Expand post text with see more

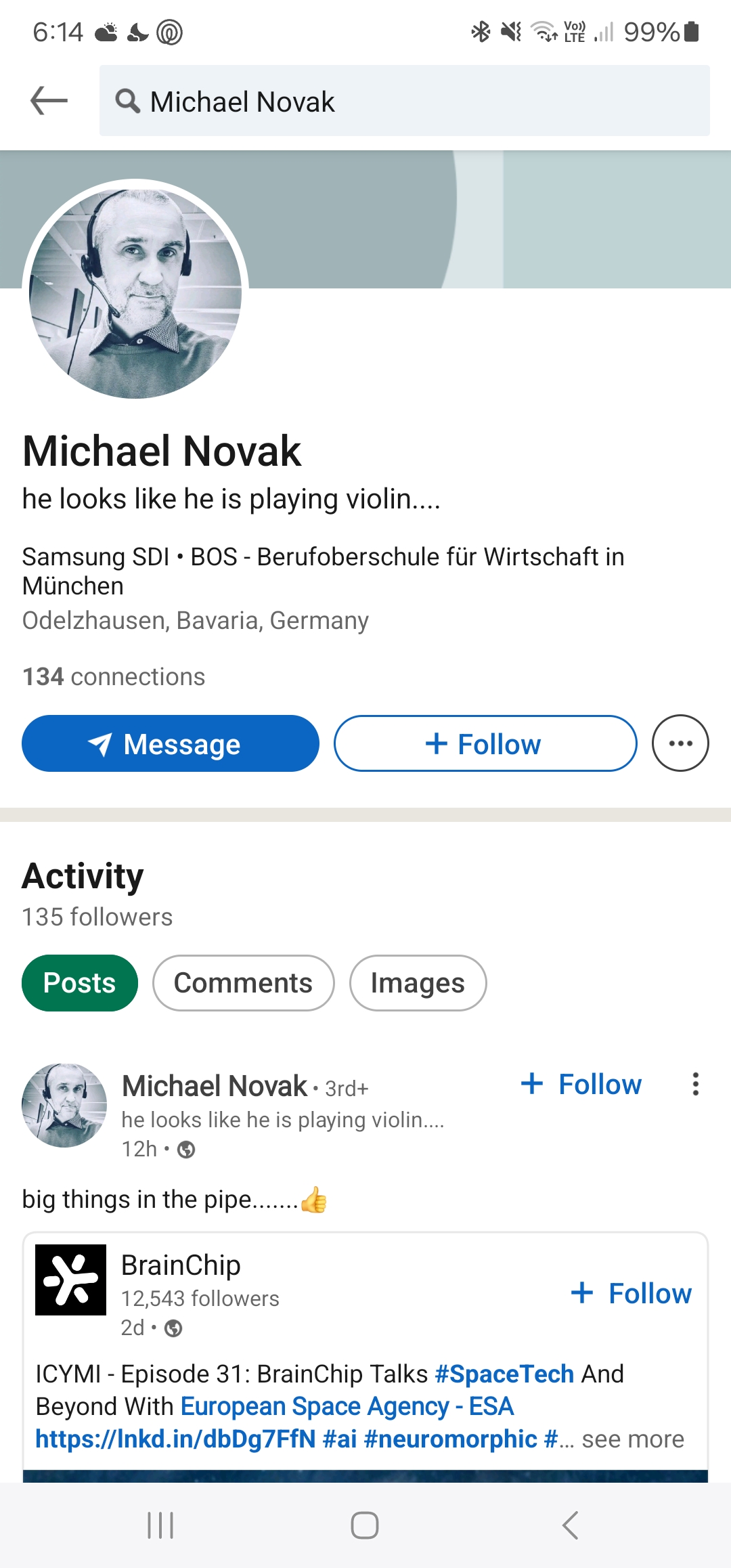(633, 1439)
